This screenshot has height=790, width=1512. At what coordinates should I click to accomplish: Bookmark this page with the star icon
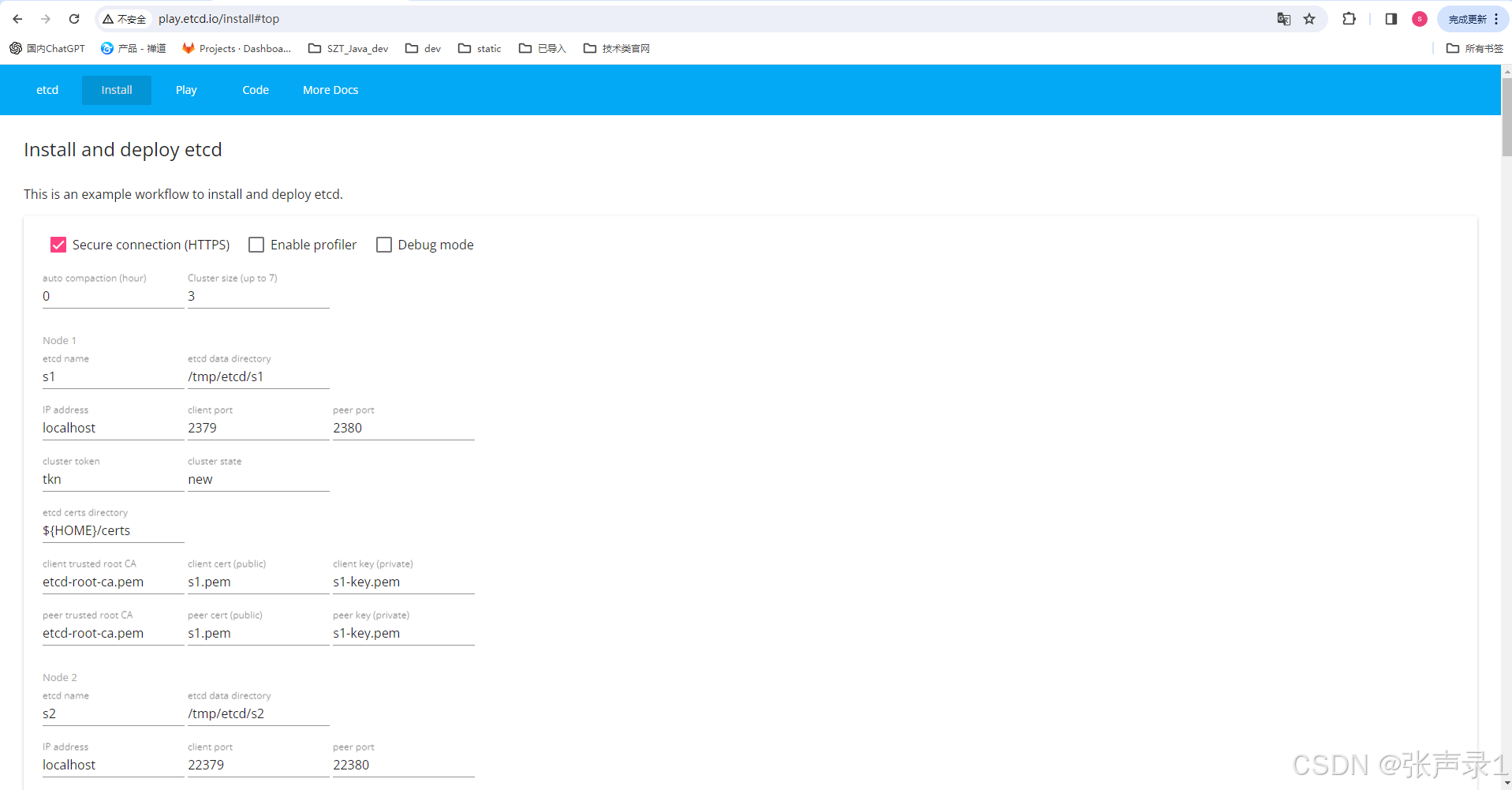(x=1309, y=19)
